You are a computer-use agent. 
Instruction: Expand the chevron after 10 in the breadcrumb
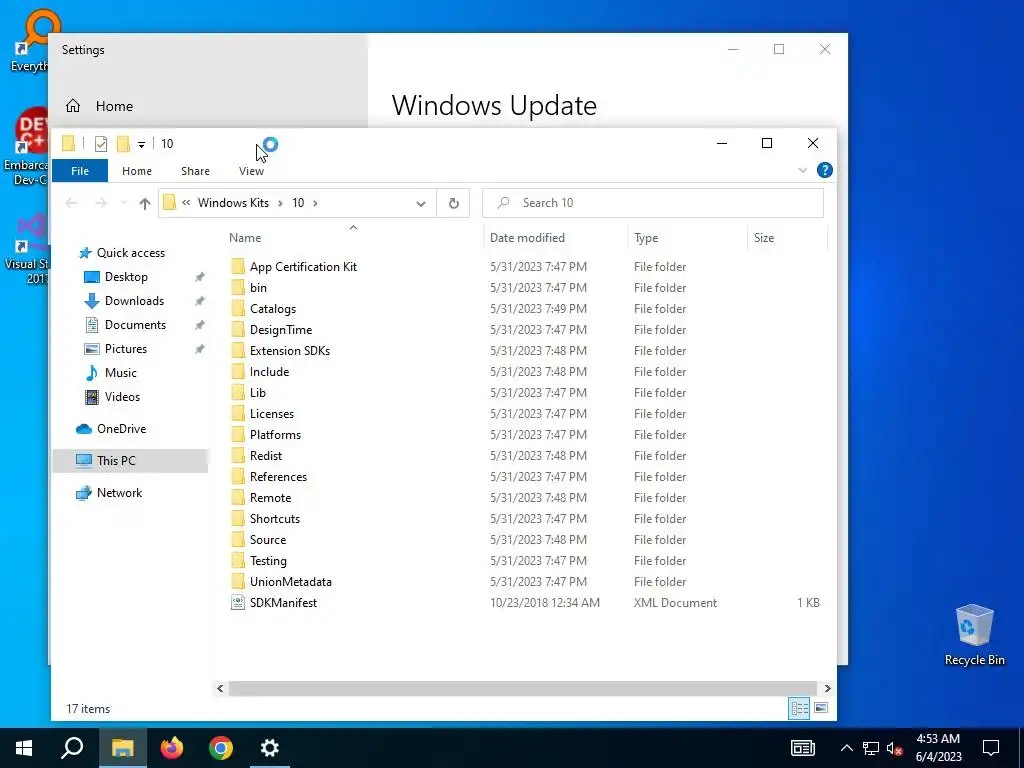click(x=315, y=203)
